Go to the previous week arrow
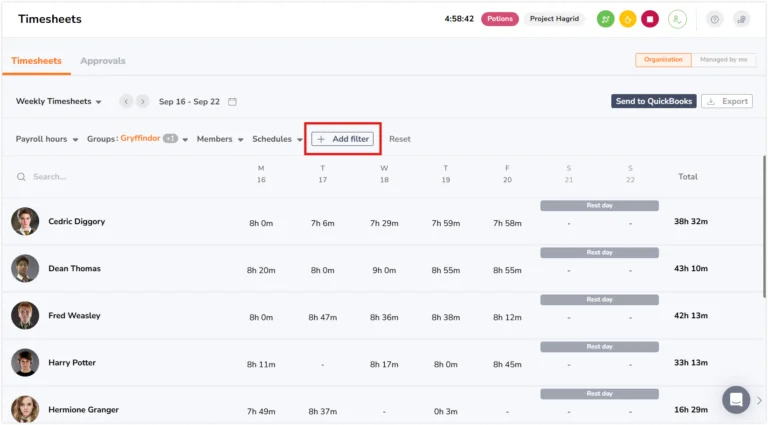768x425 pixels. 126,101
